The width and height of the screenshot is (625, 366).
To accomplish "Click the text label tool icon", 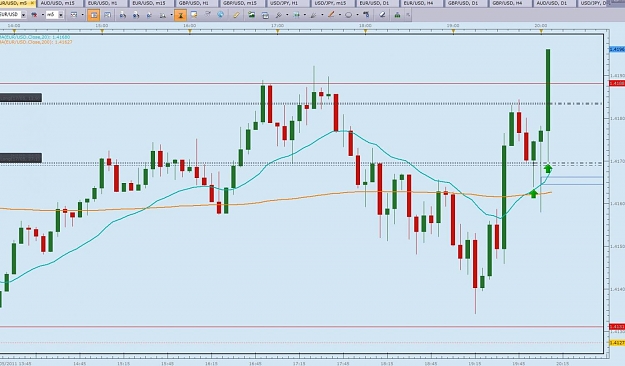I will pos(366,15).
